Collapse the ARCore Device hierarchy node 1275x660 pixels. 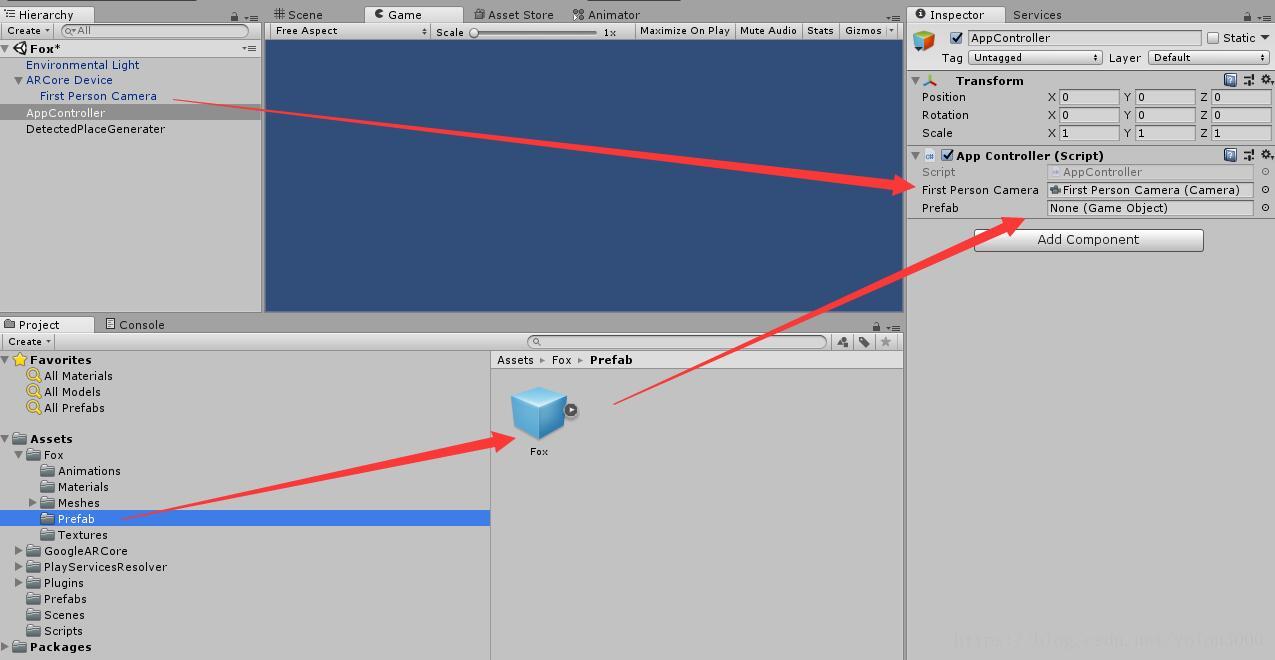pyautogui.click(x=18, y=80)
